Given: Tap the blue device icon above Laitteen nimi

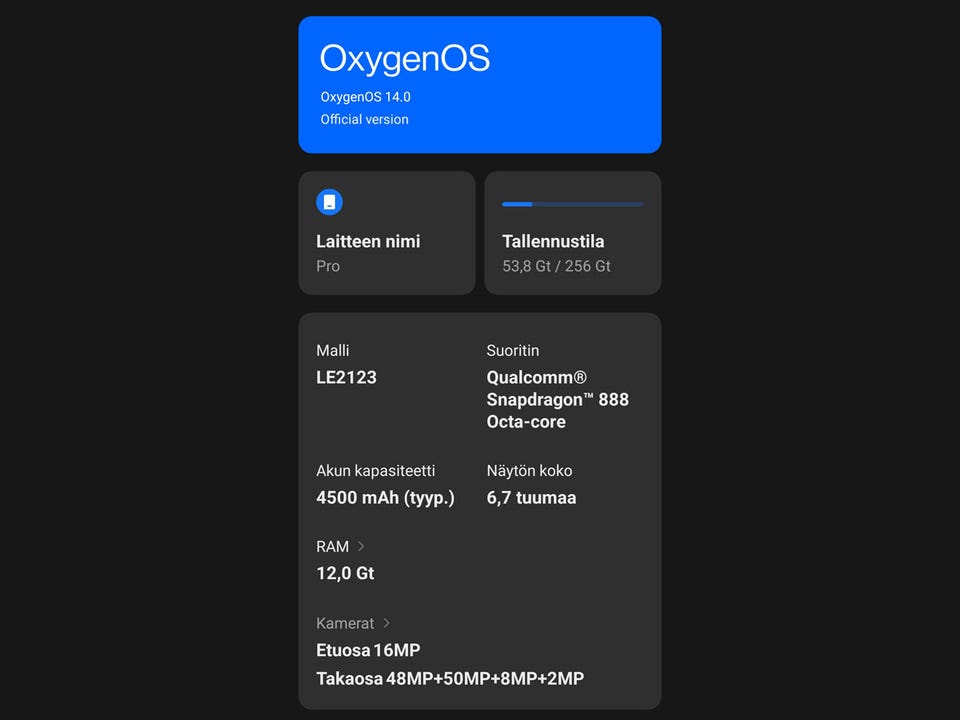Looking at the screenshot, I should (x=329, y=202).
